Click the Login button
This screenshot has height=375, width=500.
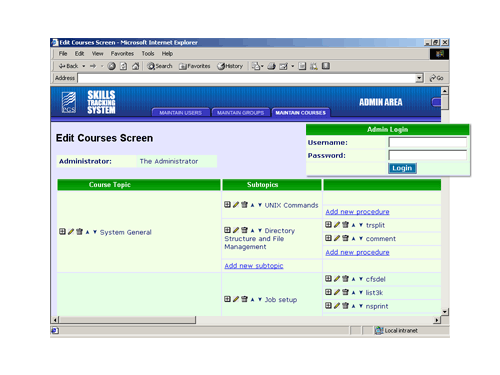pos(402,168)
